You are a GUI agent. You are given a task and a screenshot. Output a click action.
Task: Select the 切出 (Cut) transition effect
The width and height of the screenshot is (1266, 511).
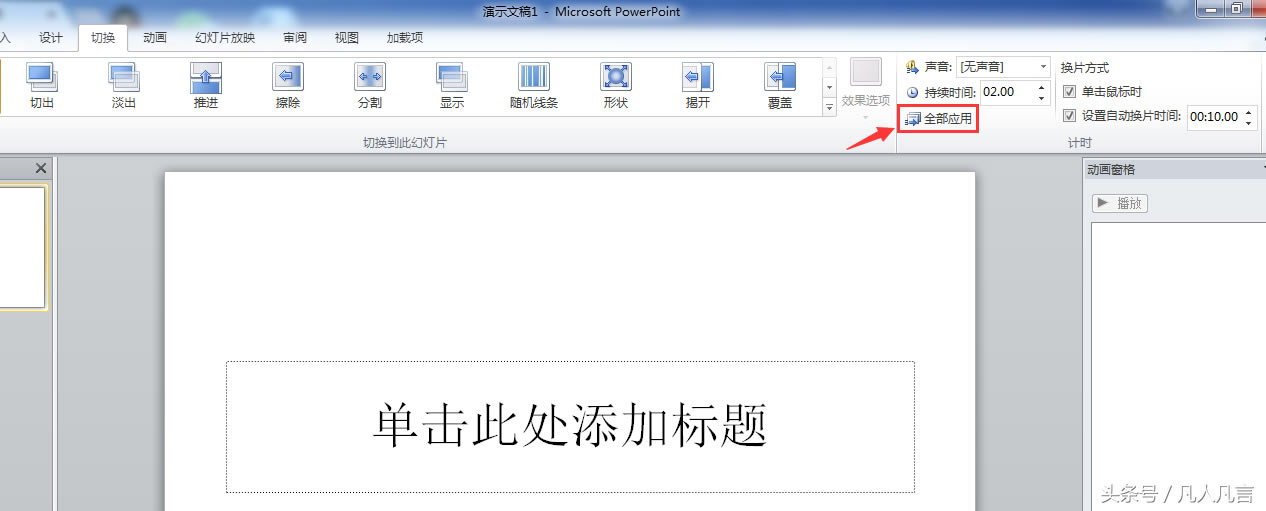[x=42, y=85]
